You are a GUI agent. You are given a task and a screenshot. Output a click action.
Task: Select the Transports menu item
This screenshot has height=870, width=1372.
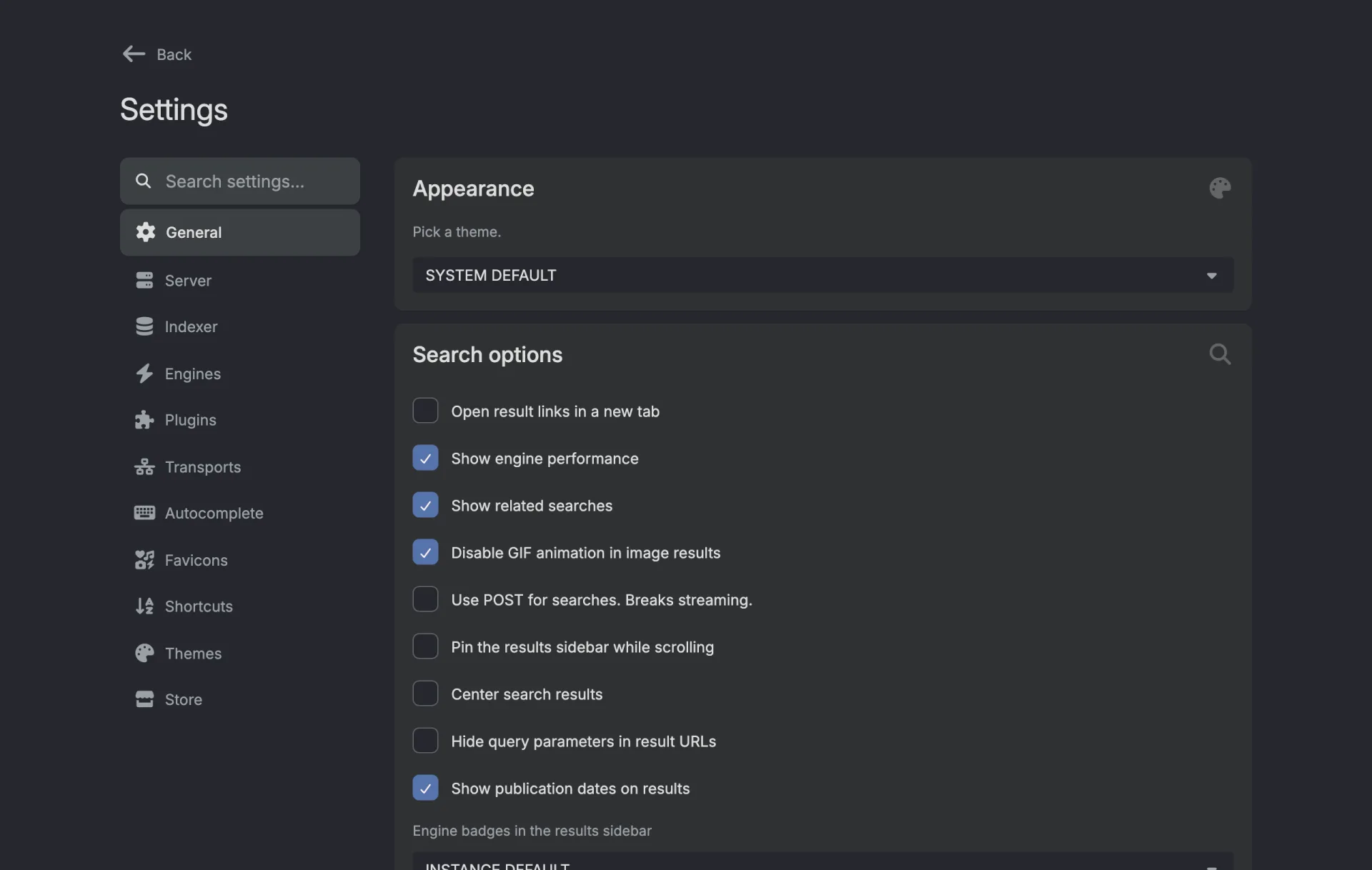coord(240,467)
